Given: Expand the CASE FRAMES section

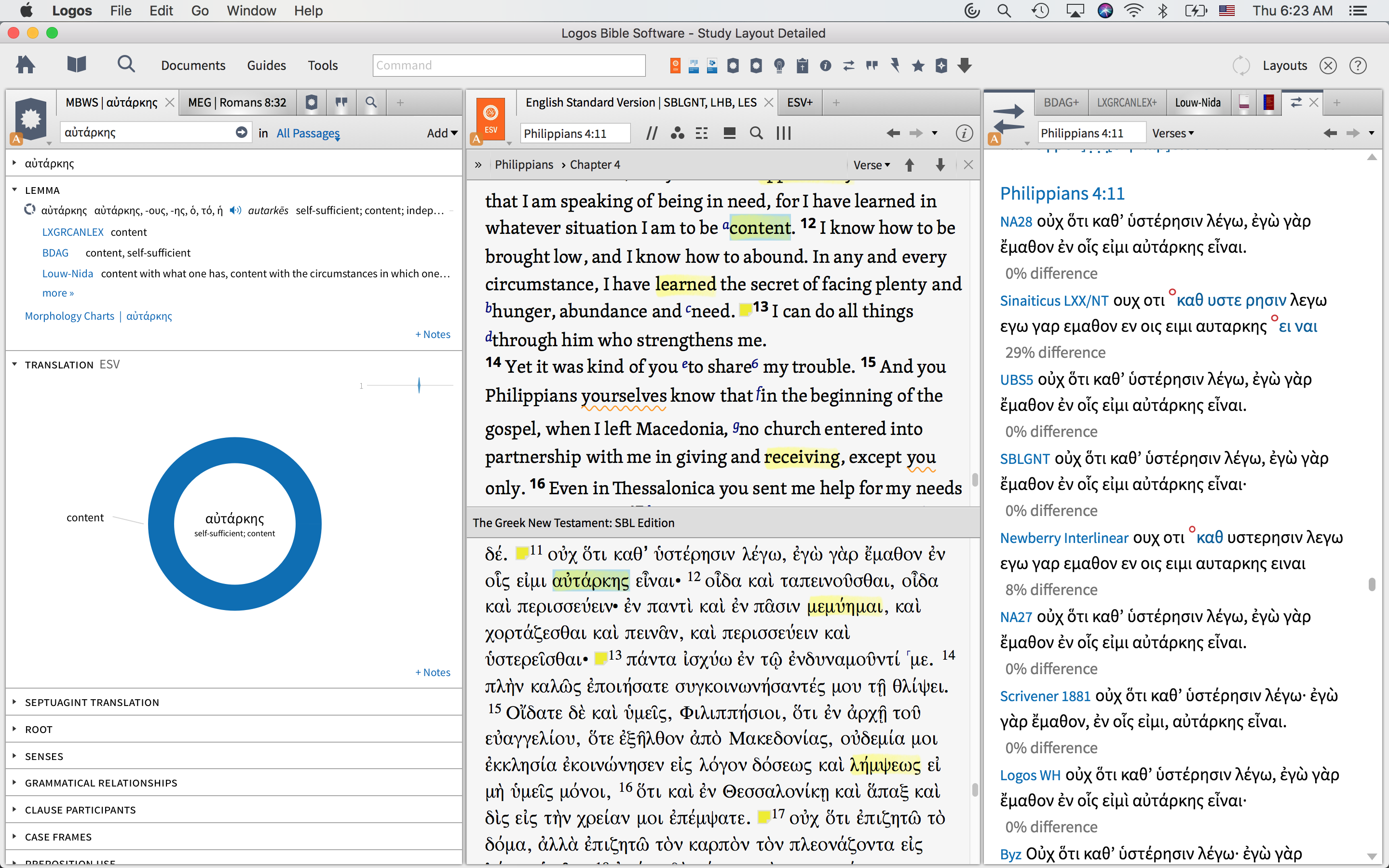Looking at the screenshot, I should [x=14, y=836].
